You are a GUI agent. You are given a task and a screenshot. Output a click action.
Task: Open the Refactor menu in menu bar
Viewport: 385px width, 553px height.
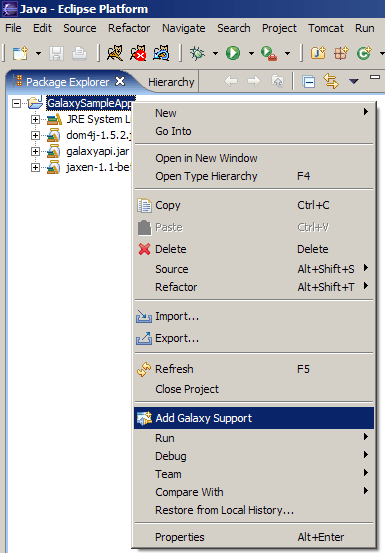click(129, 28)
